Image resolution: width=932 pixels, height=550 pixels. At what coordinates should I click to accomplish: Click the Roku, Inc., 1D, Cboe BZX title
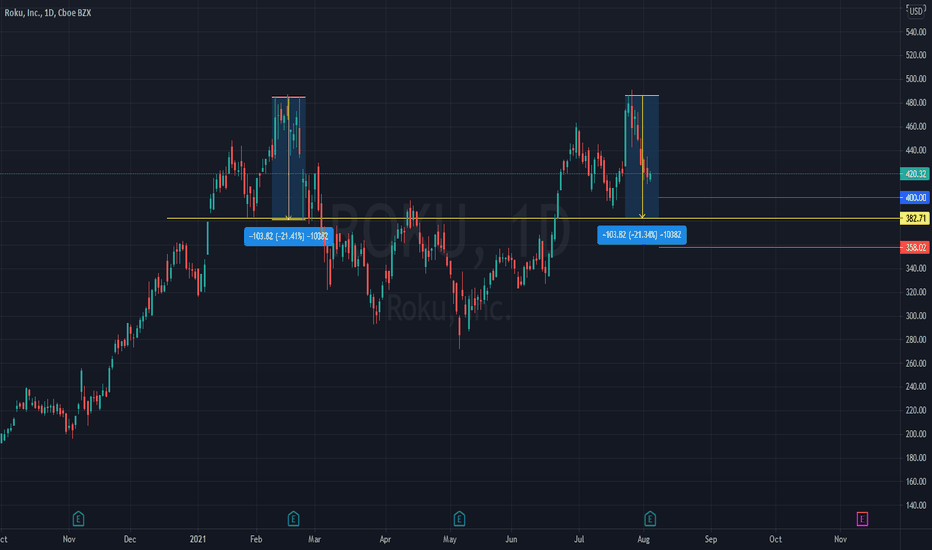(x=48, y=12)
